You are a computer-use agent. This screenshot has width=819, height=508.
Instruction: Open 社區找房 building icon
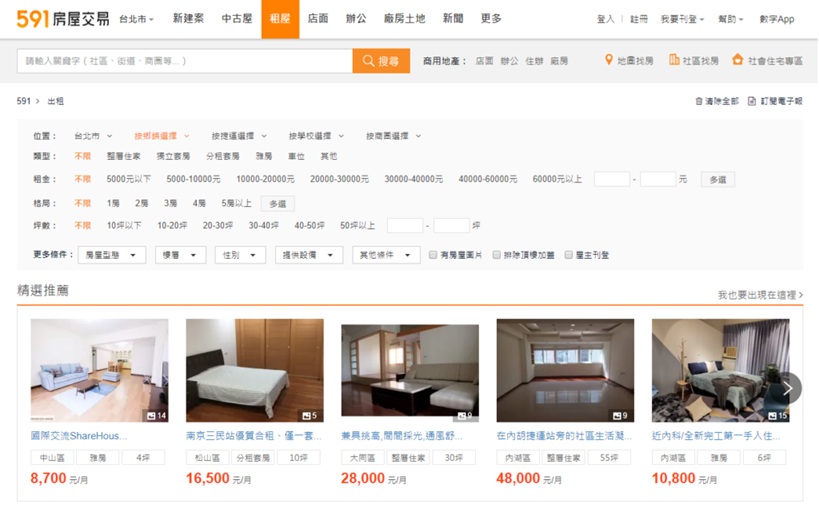[x=674, y=61]
